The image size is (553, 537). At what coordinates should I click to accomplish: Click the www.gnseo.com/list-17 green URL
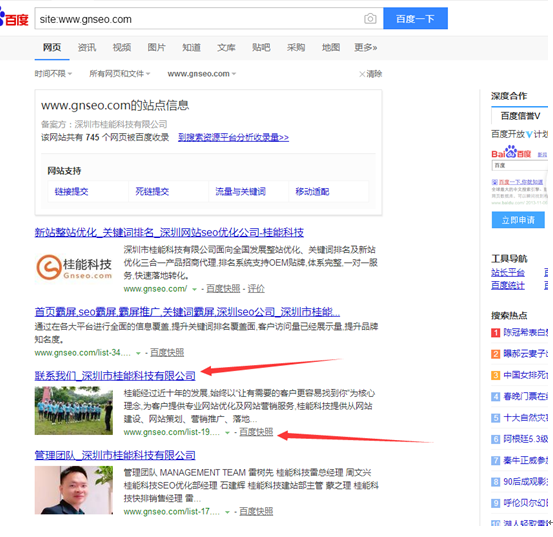(x=172, y=511)
